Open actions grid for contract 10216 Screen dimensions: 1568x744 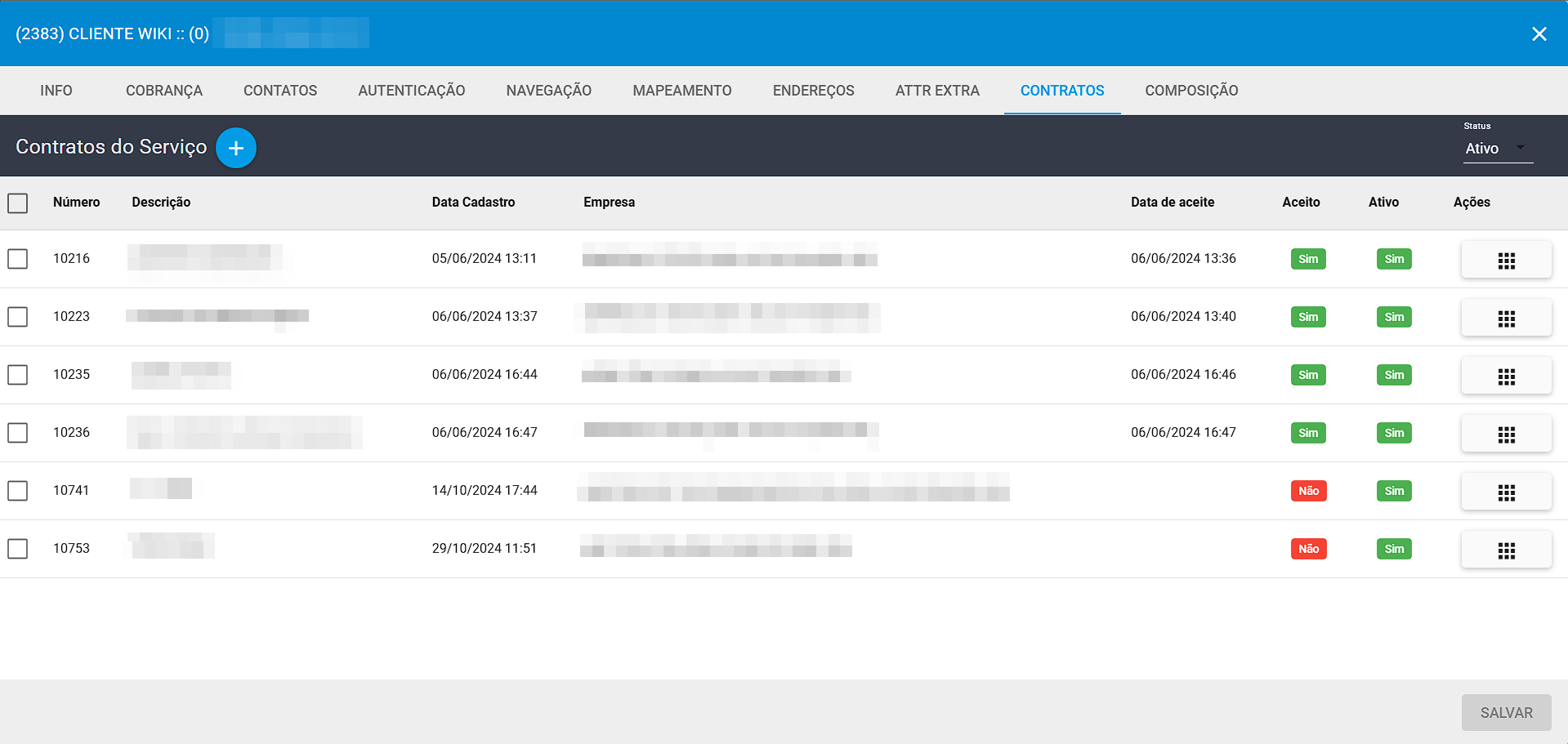tap(1506, 260)
